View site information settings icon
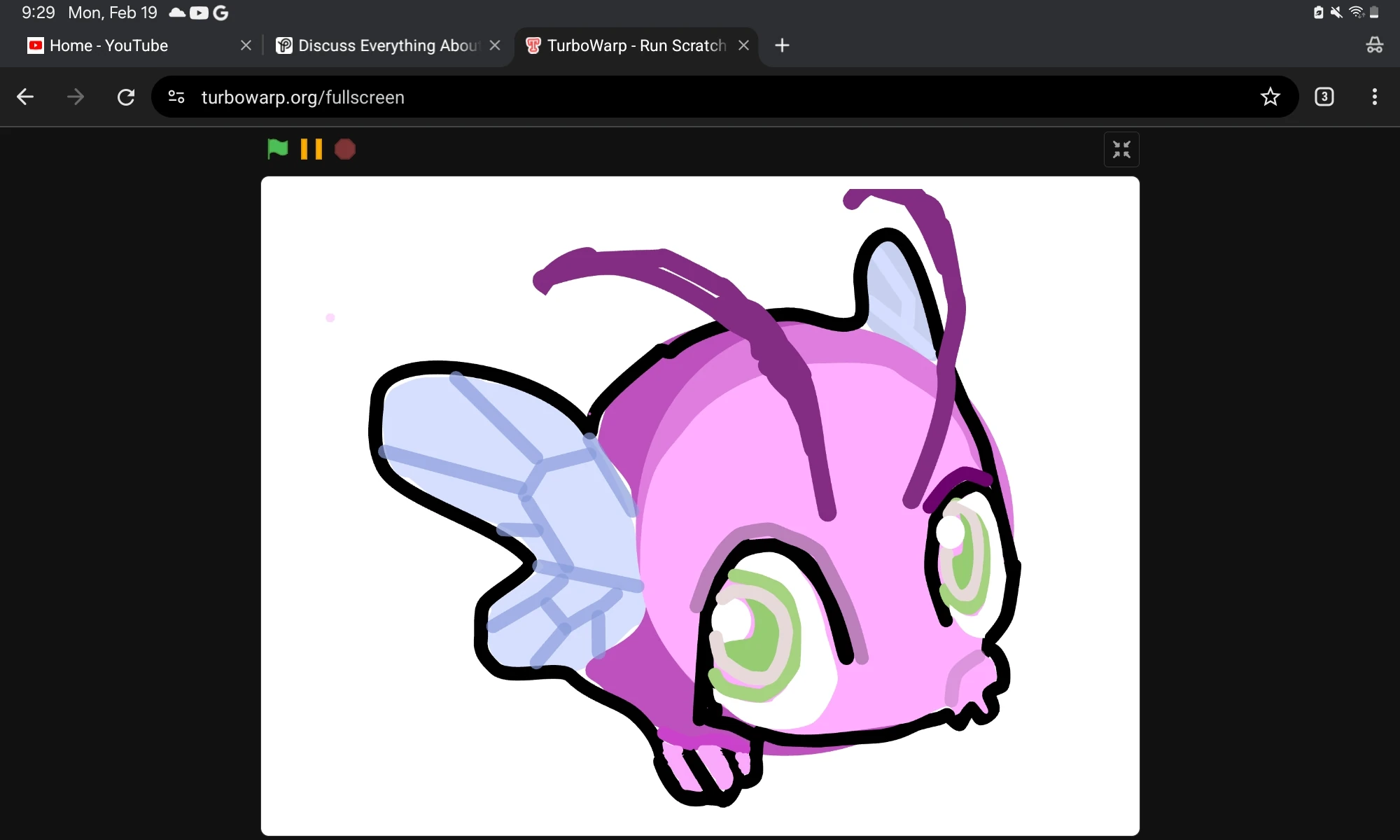The image size is (1400, 840). coord(176,97)
